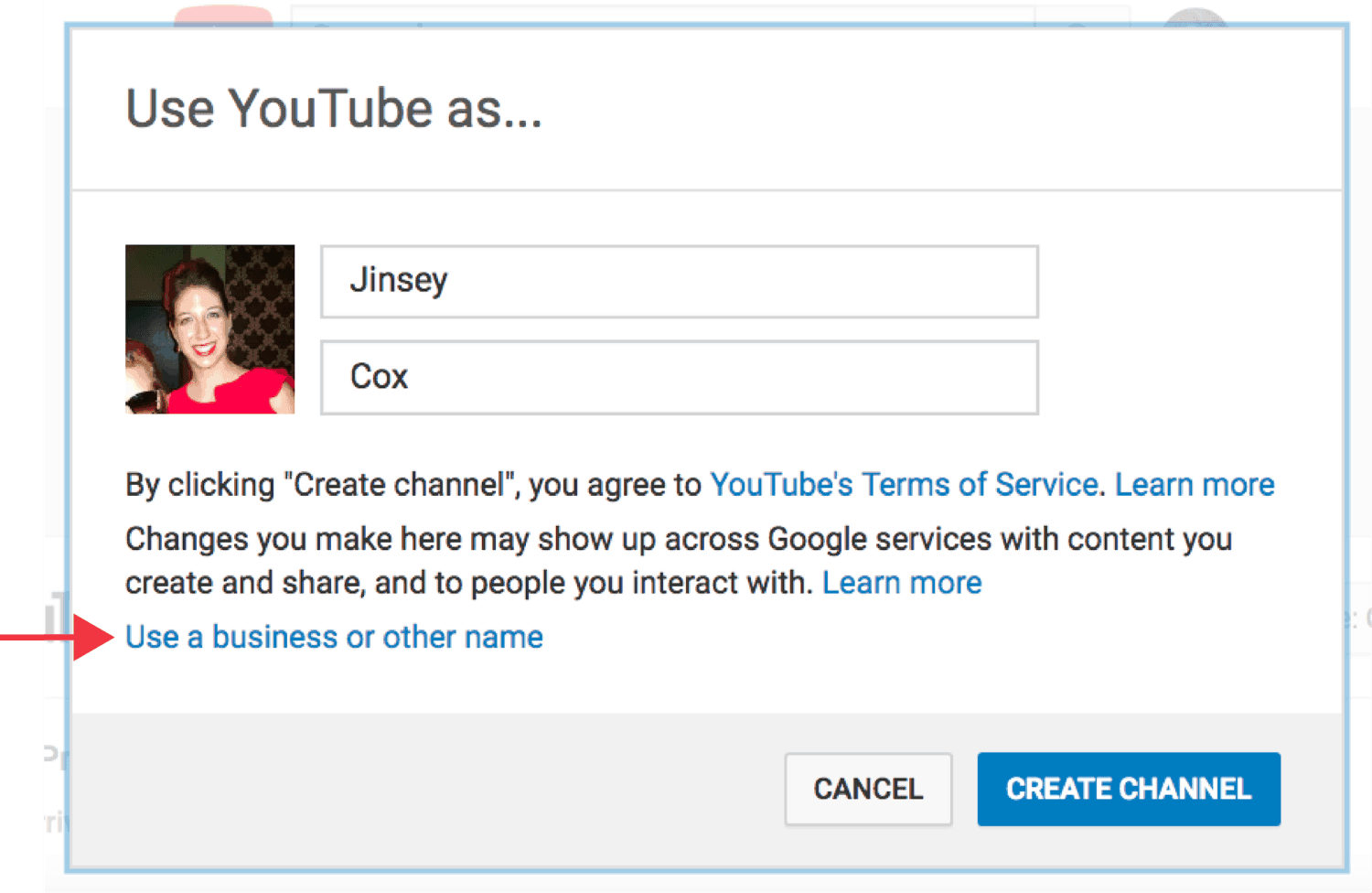Click the 'Use YouTube as...' dialog heading
Viewport: 1372px width, 893px height.
tap(334, 109)
